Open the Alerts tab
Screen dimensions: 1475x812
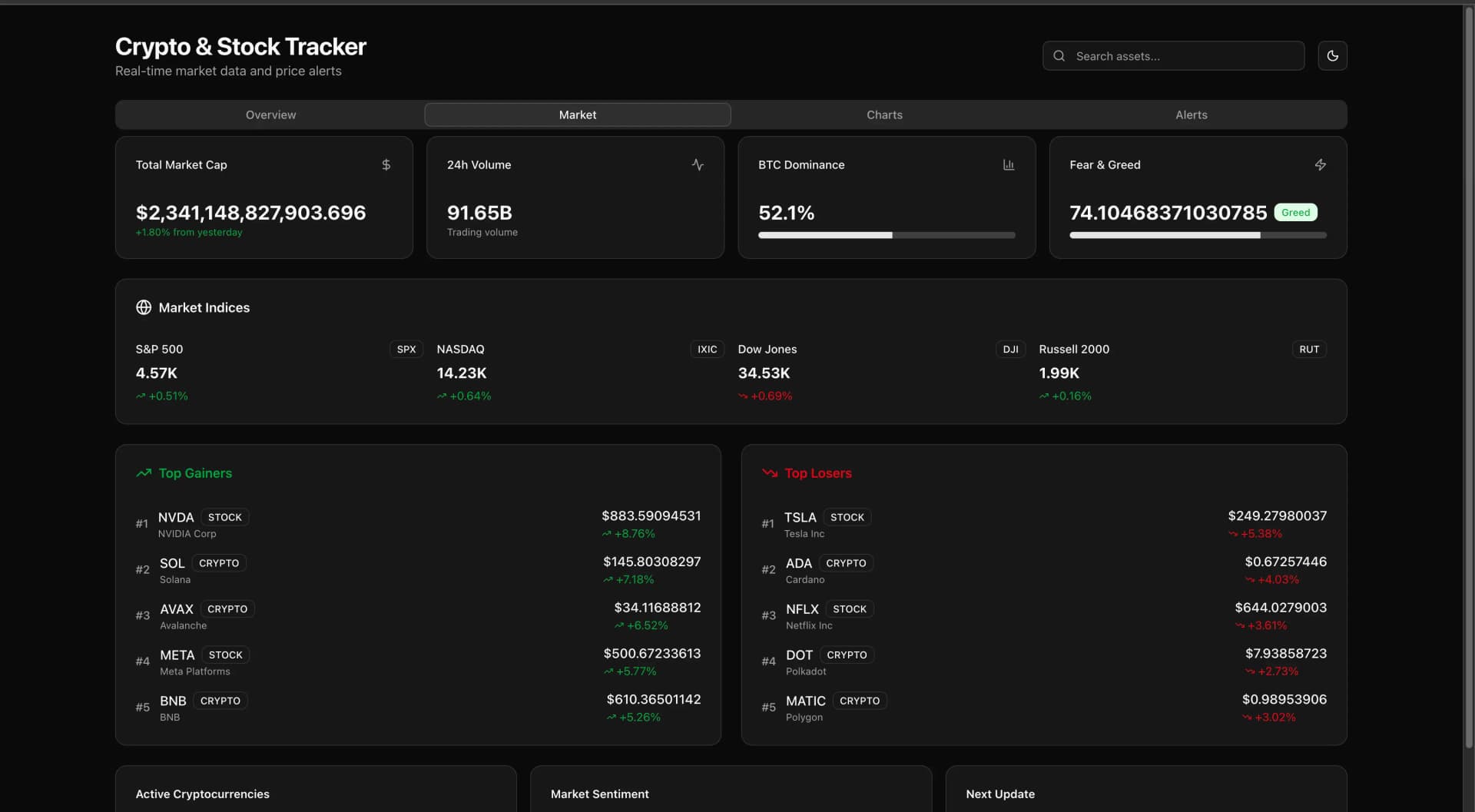point(1191,114)
